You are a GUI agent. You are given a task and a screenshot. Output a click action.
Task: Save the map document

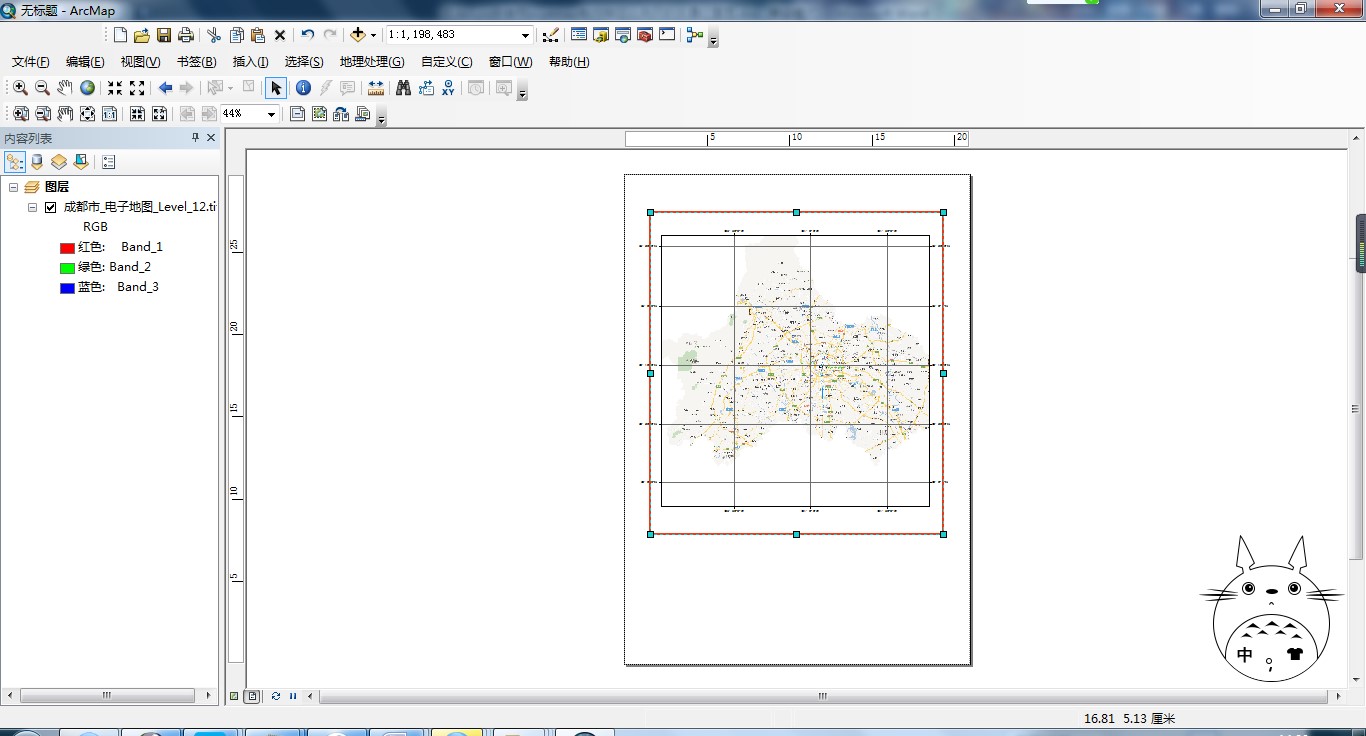coord(164,35)
